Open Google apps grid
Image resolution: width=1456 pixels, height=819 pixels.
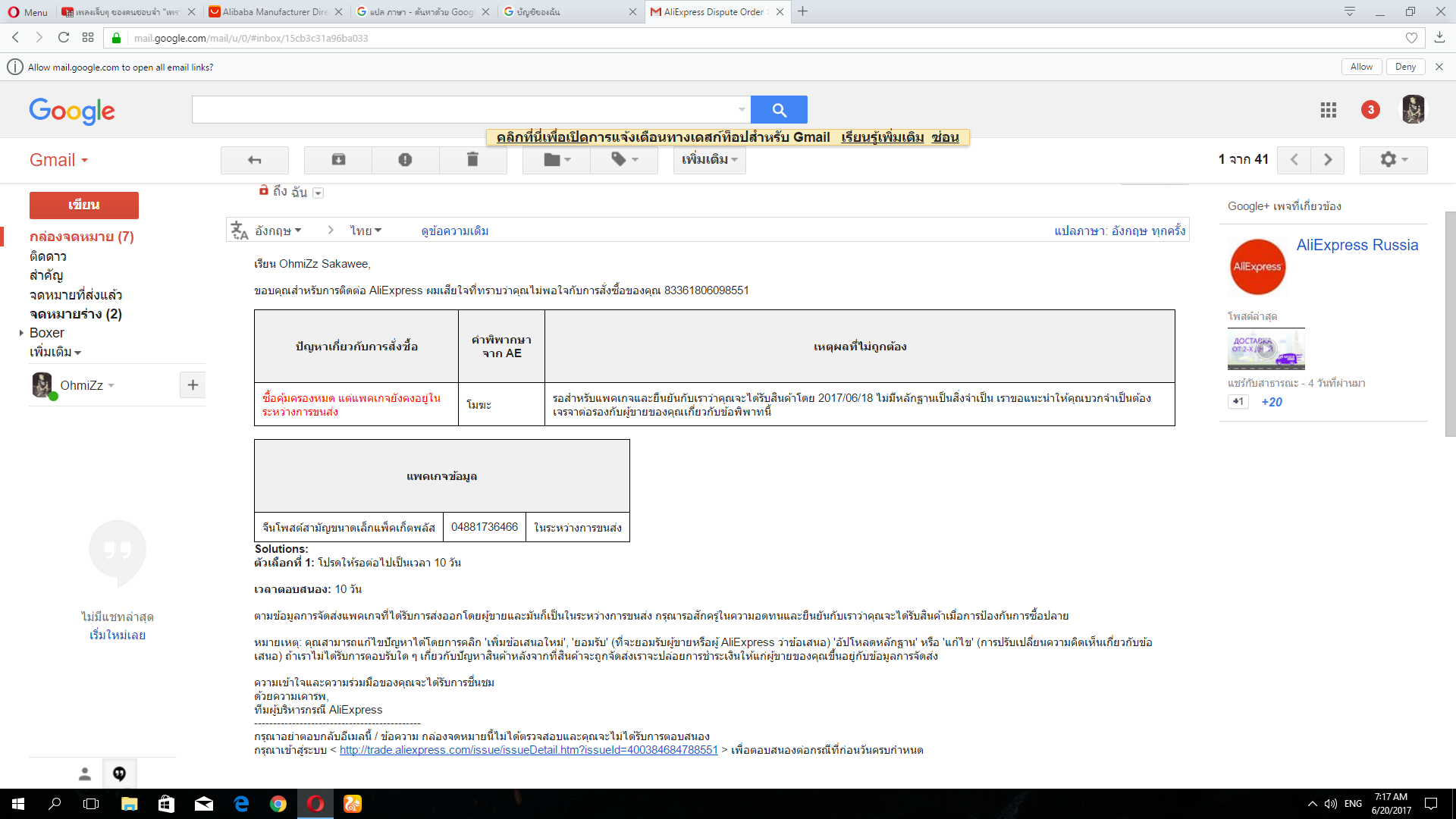[x=1328, y=110]
